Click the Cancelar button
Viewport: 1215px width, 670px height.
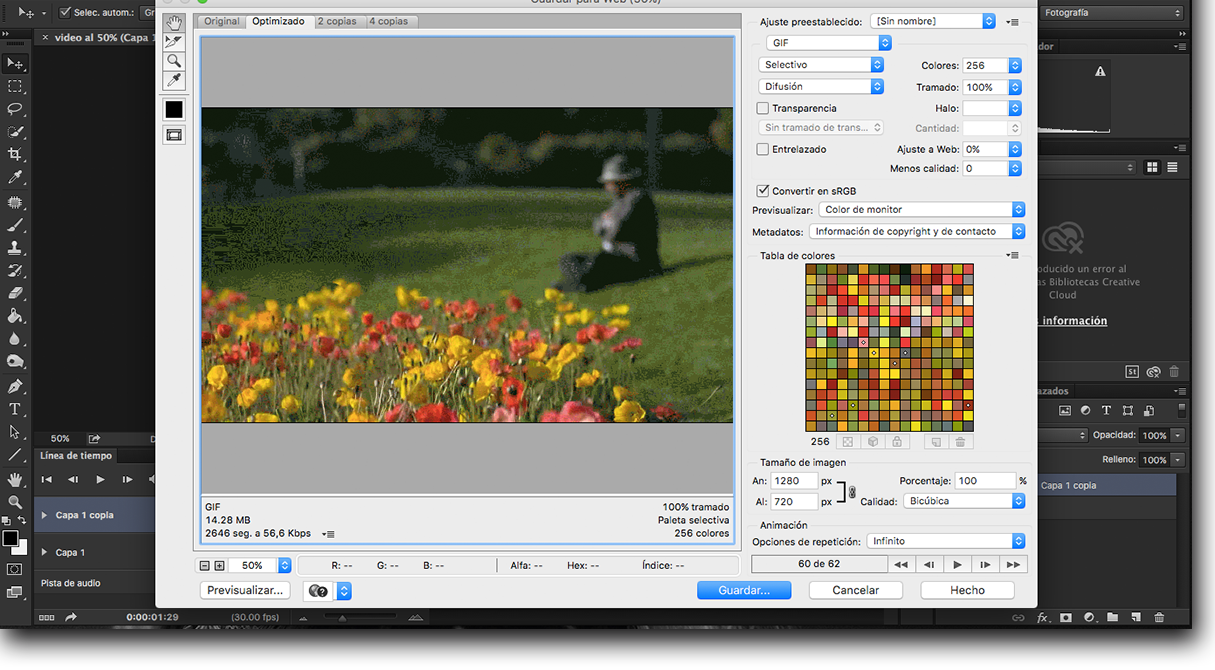[856, 590]
